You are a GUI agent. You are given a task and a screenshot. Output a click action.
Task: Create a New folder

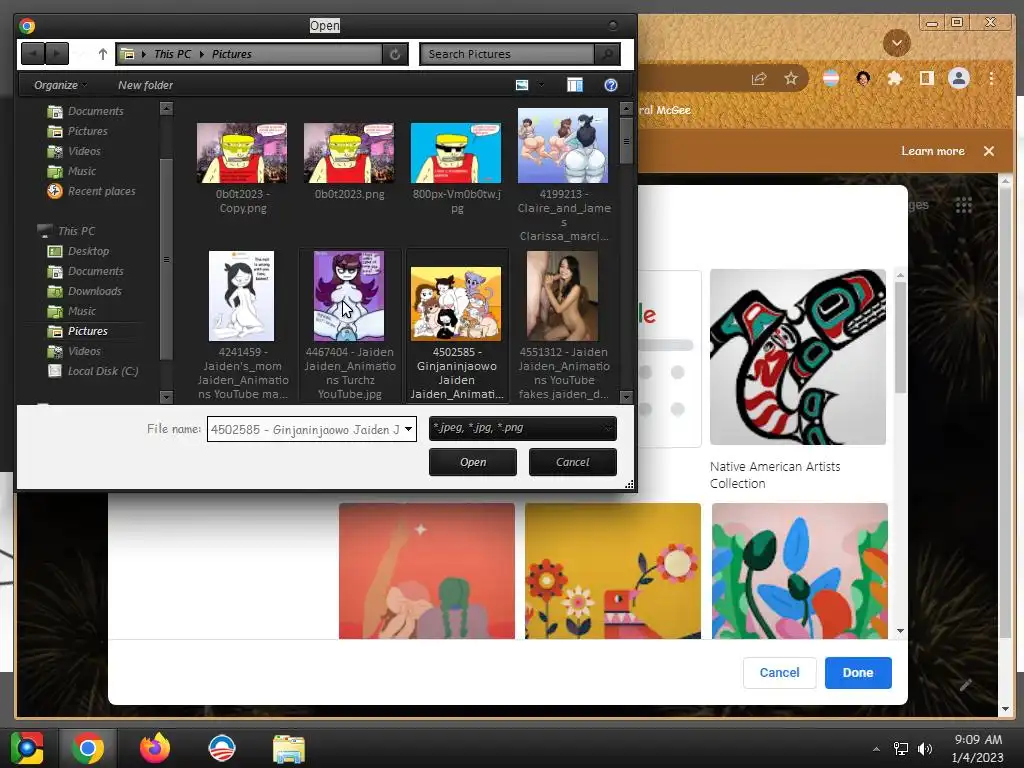click(x=145, y=85)
